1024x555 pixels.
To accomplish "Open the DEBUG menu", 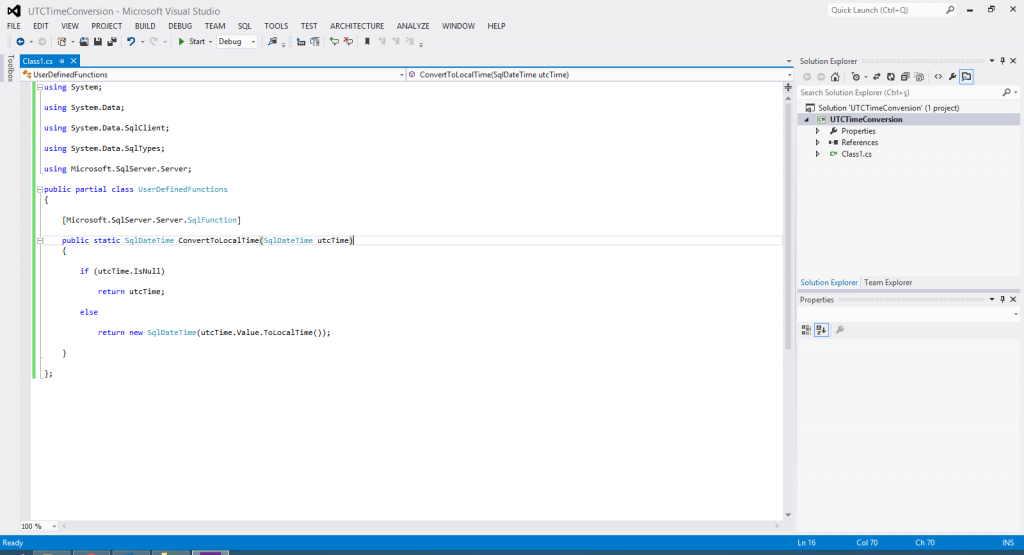I will pos(180,26).
